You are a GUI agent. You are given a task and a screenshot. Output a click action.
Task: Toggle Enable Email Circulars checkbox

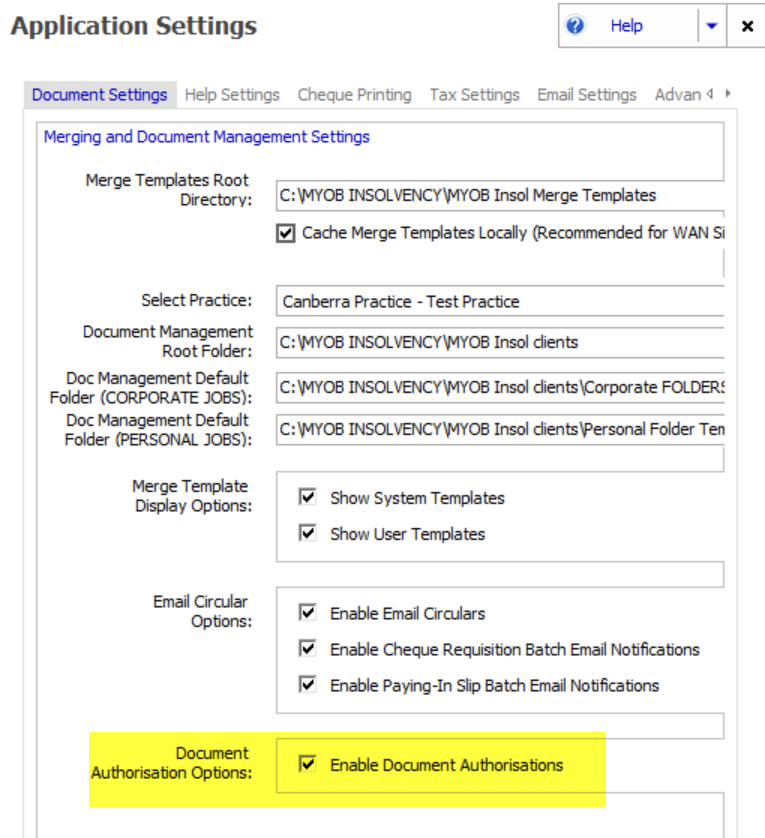(309, 614)
